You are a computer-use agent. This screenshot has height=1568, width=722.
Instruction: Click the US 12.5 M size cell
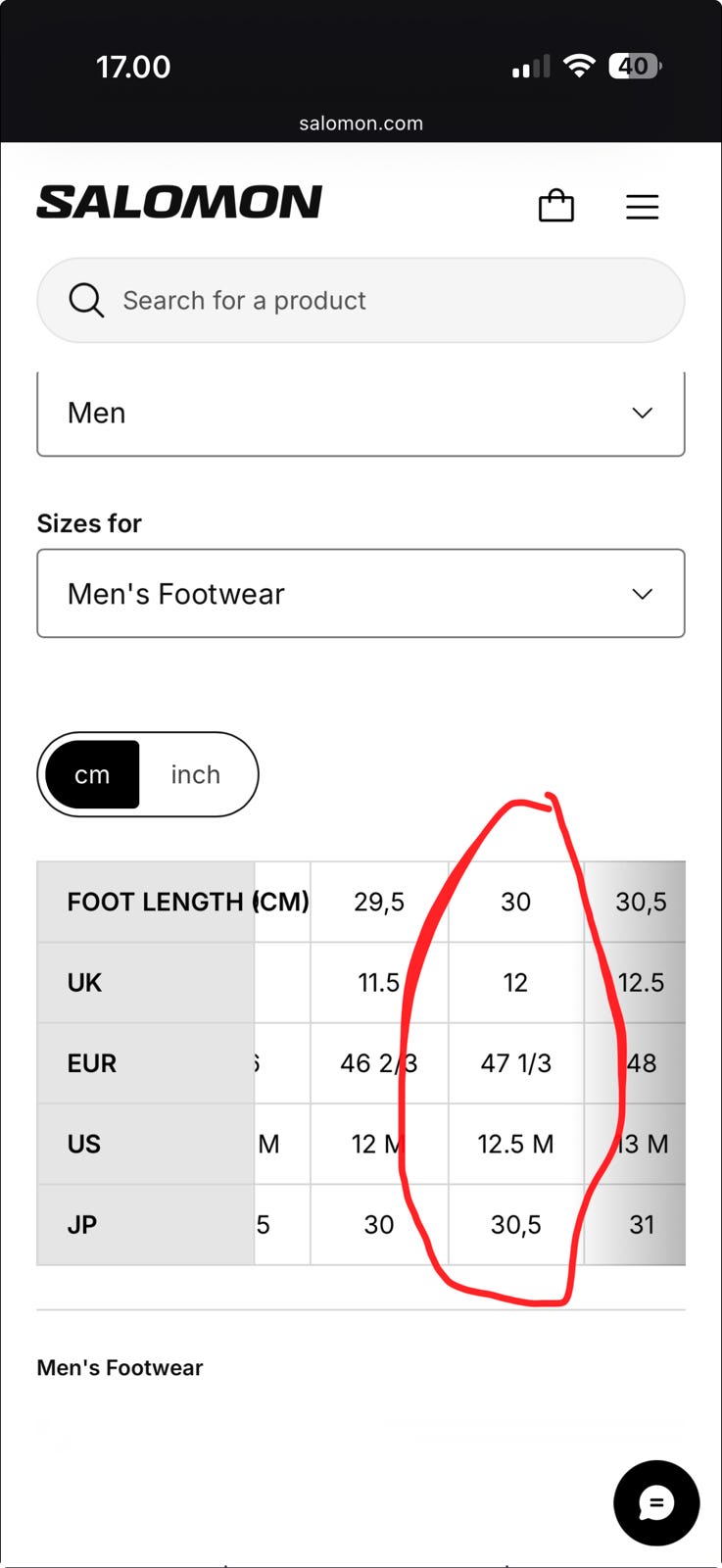(x=515, y=1144)
